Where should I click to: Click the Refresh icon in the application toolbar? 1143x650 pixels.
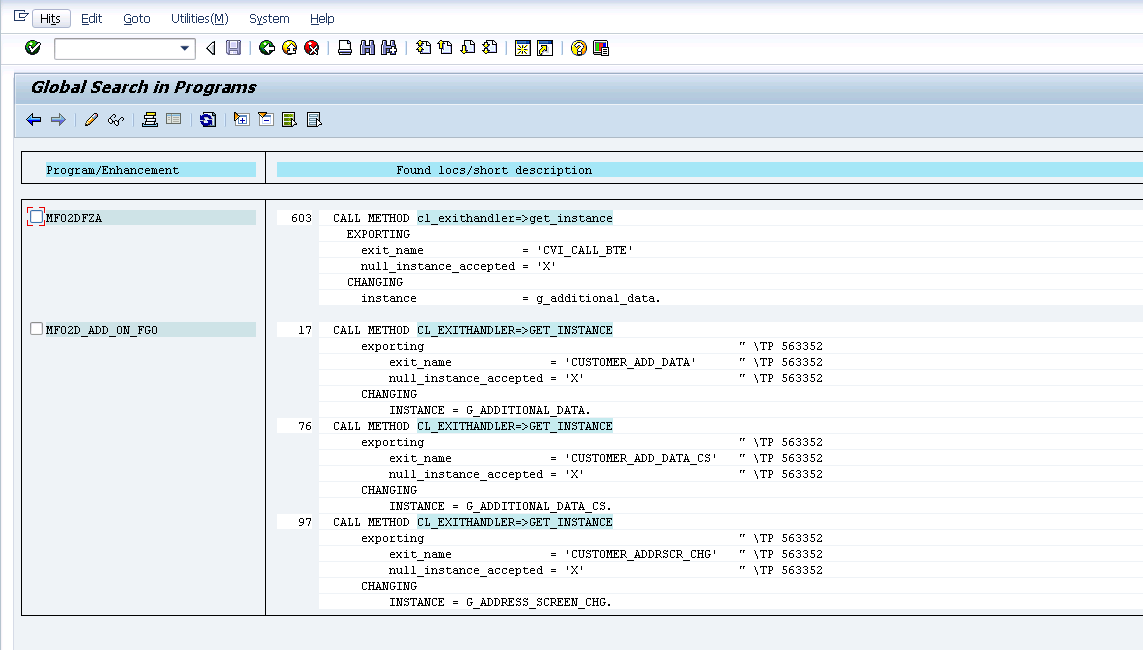208,119
